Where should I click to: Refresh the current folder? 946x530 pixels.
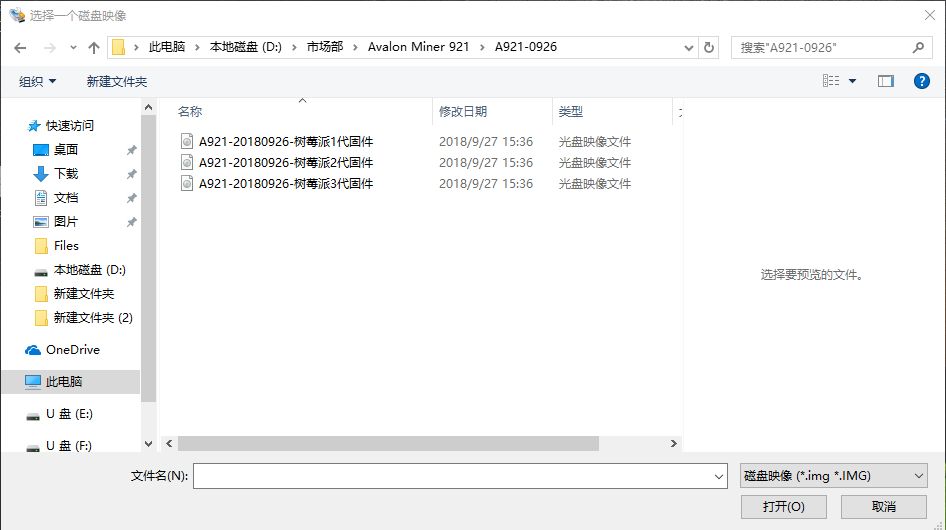pyautogui.click(x=710, y=48)
